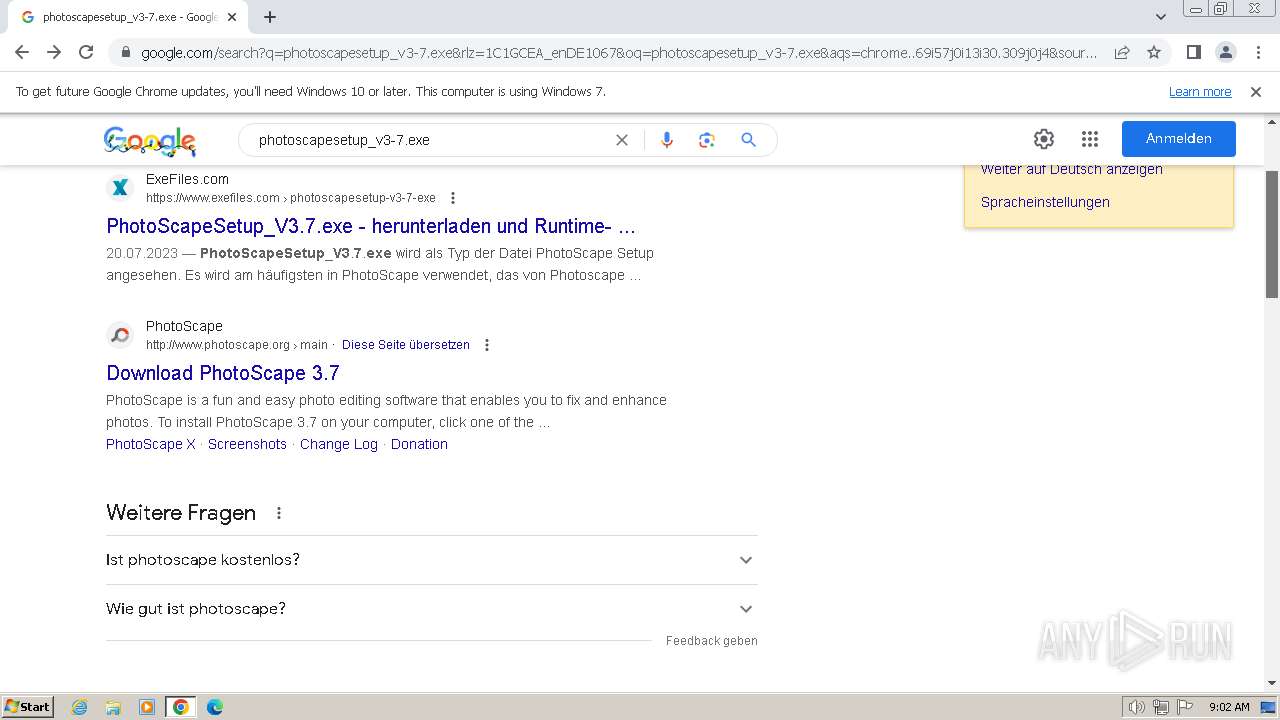Image resolution: width=1280 pixels, height=720 pixels.
Task: Expand Wie gut ist photoscape? question
Action: [431, 609]
